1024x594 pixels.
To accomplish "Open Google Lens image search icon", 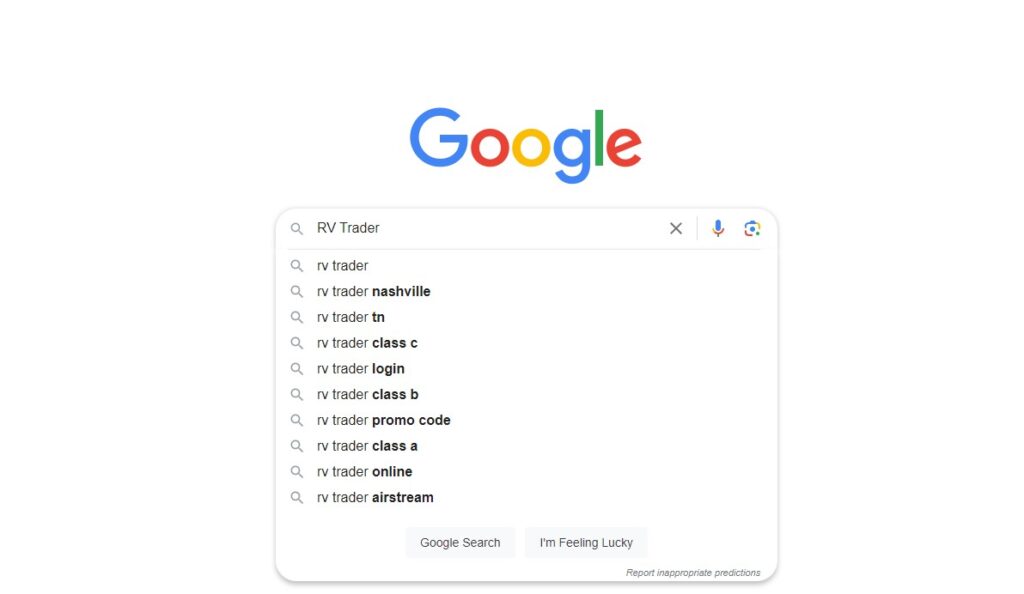I will point(752,228).
